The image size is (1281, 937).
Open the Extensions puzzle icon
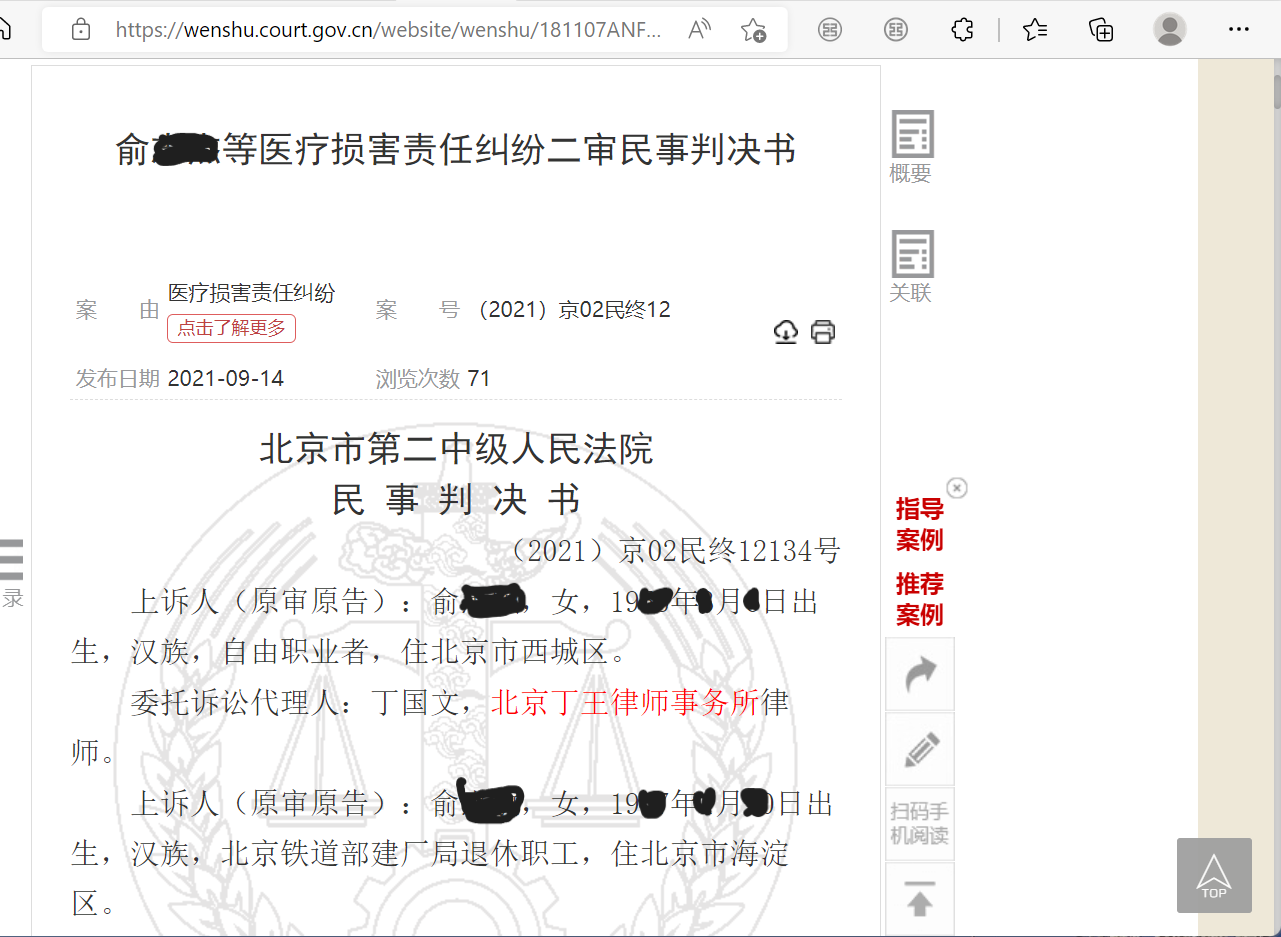click(x=962, y=30)
